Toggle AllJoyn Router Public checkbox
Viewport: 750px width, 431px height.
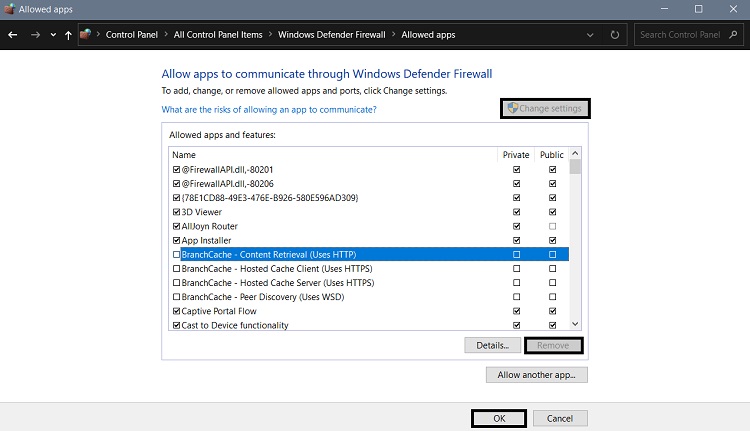click(x=552, y=226)
